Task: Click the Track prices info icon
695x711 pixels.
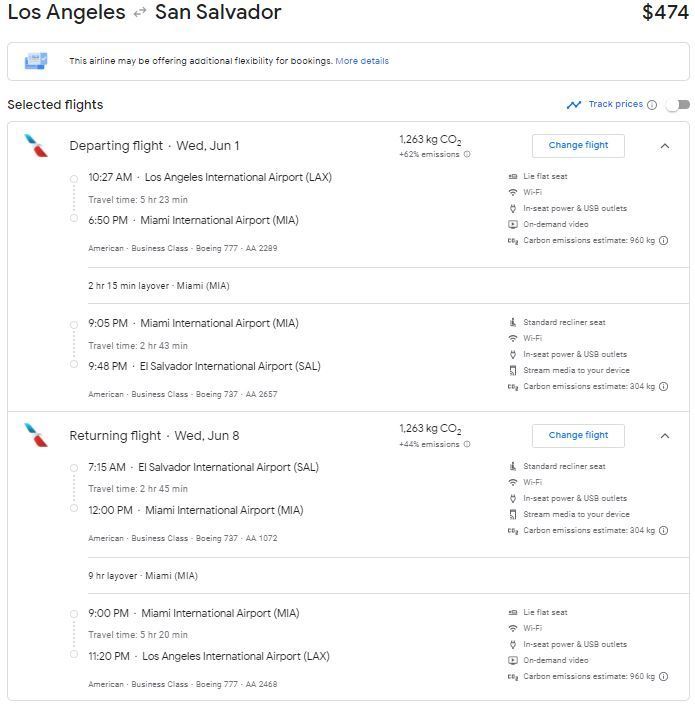Action: coord(652,105)
